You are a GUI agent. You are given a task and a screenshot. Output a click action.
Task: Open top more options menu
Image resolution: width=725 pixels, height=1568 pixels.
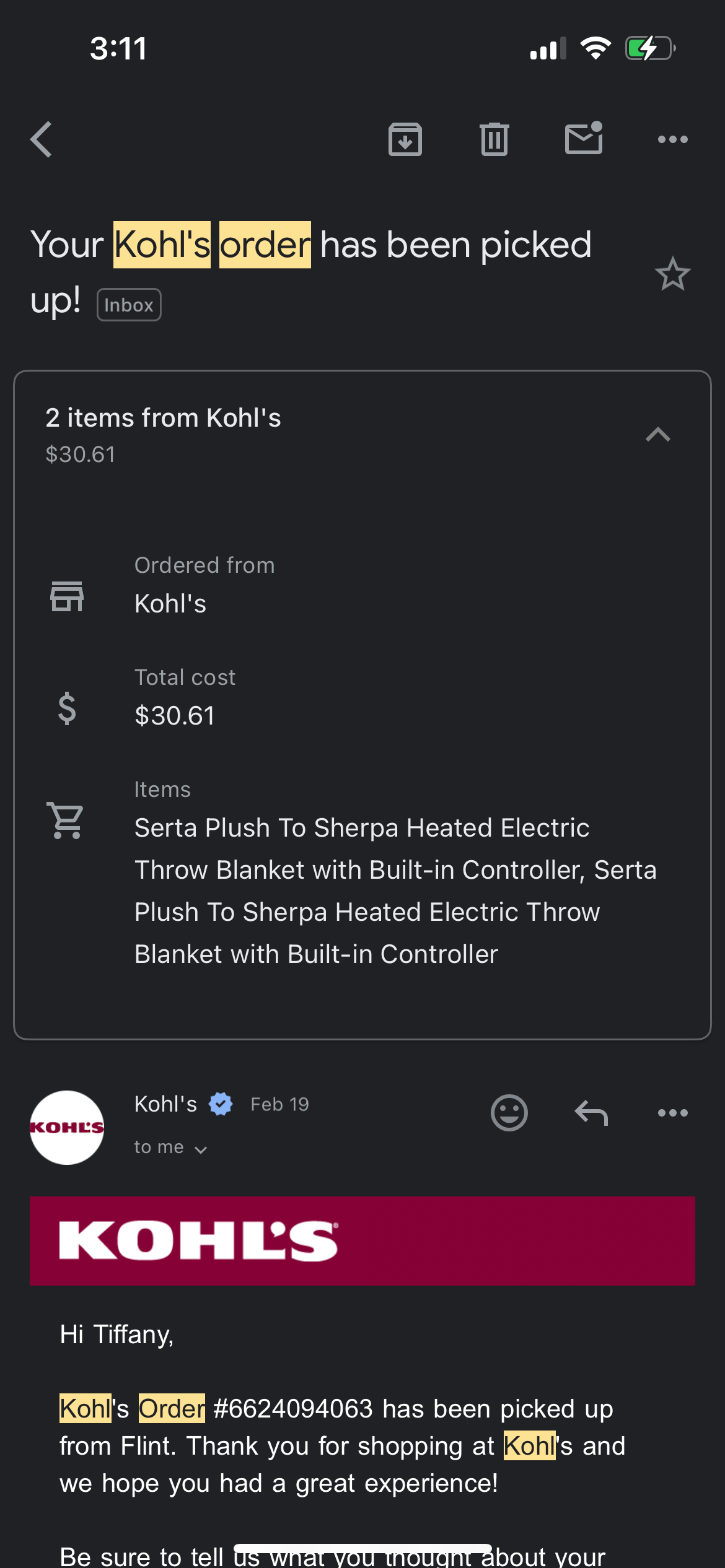673,139
